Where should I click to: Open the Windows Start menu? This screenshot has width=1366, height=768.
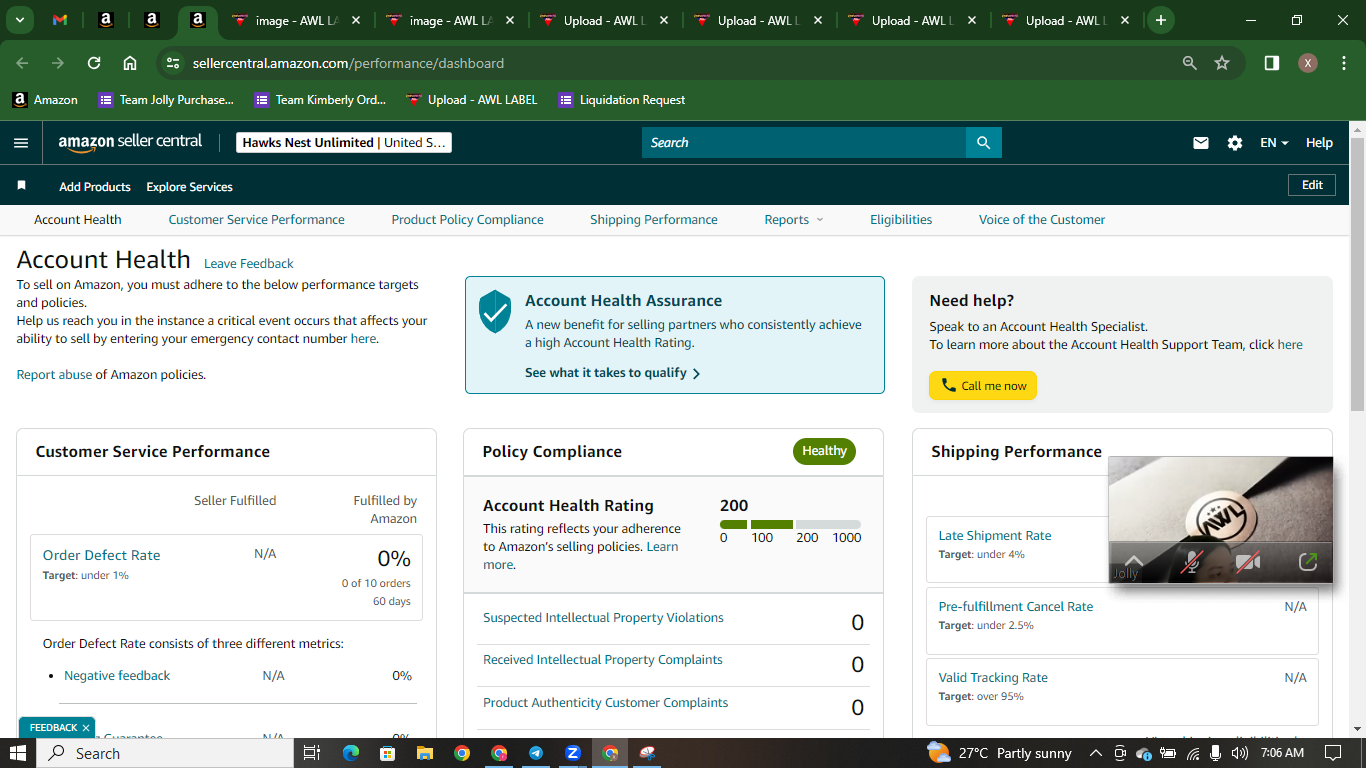point(18,753)
